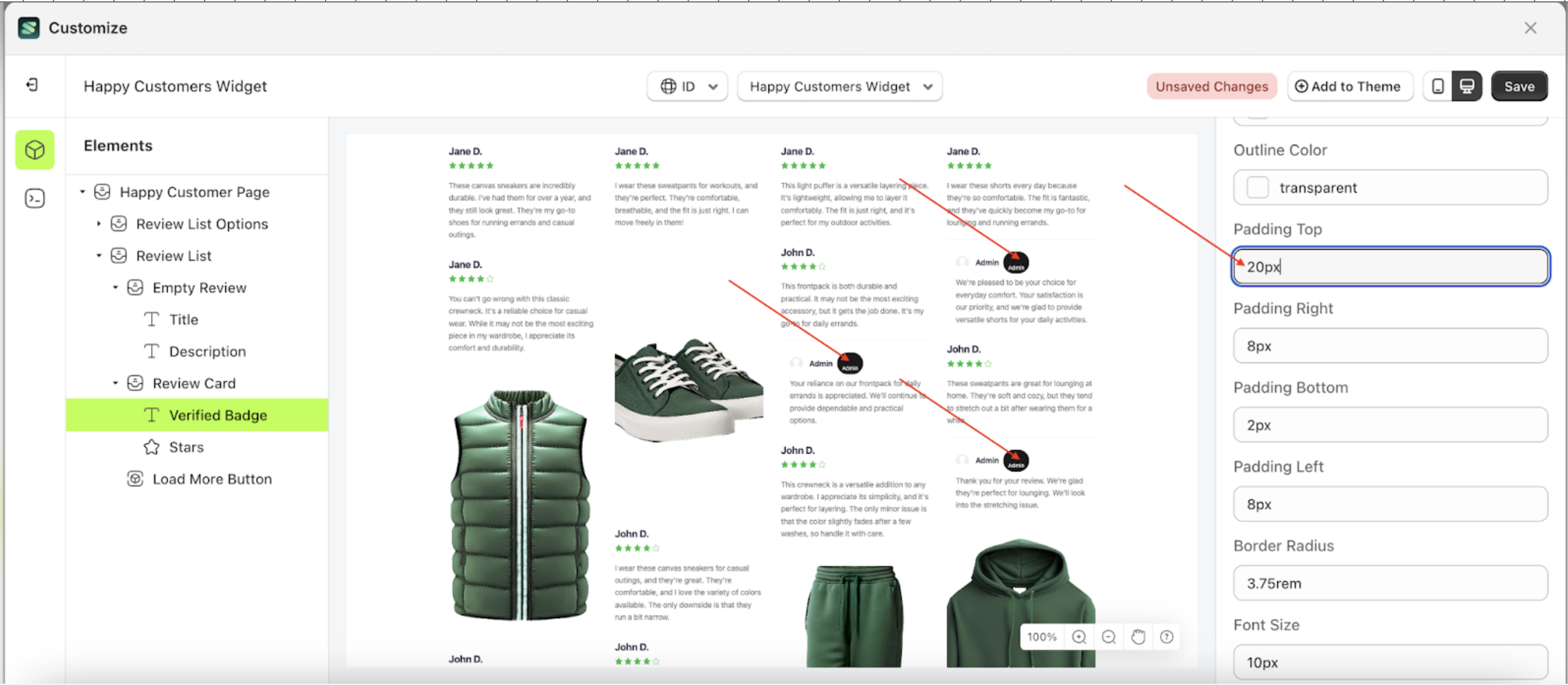
Task: Switch preview to desktop view
Action: 1467,86
